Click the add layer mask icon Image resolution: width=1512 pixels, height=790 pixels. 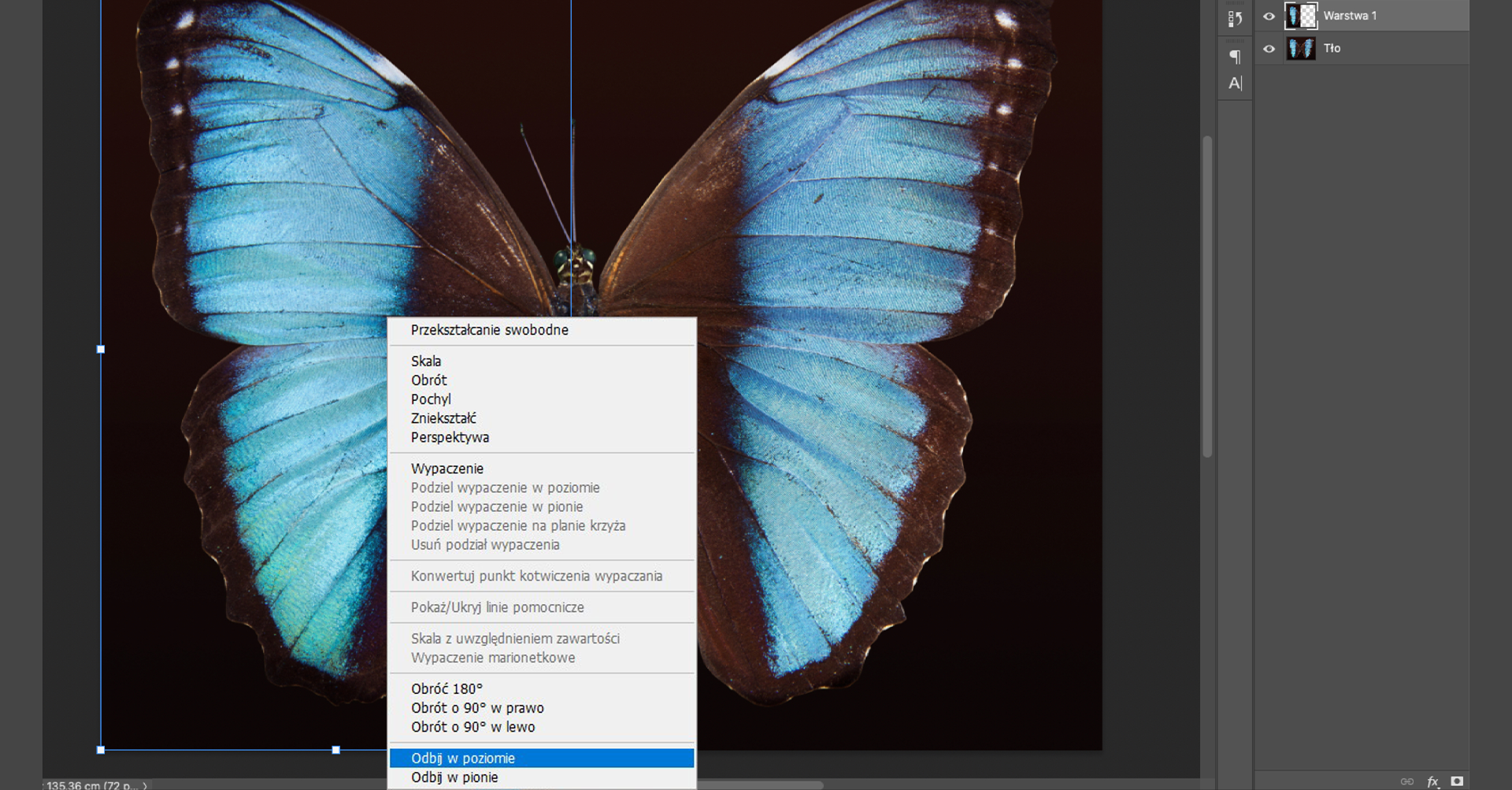(1457, 781)
